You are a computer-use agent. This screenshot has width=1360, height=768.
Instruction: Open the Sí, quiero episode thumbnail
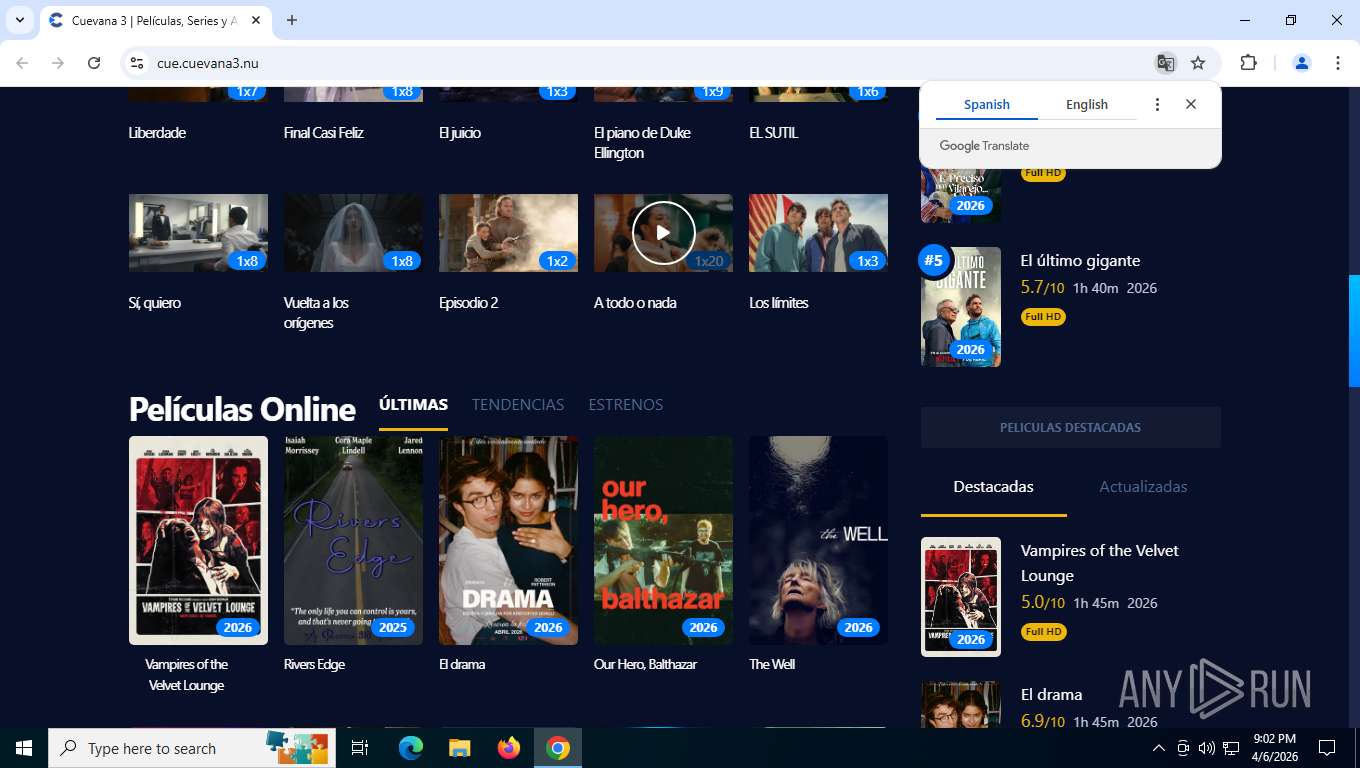198,233
